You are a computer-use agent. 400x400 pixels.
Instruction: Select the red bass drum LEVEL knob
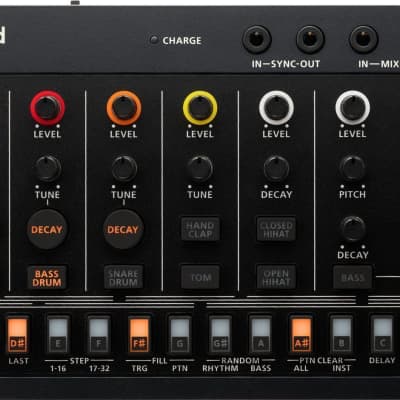pyautogui.click(x=47, y=108)
